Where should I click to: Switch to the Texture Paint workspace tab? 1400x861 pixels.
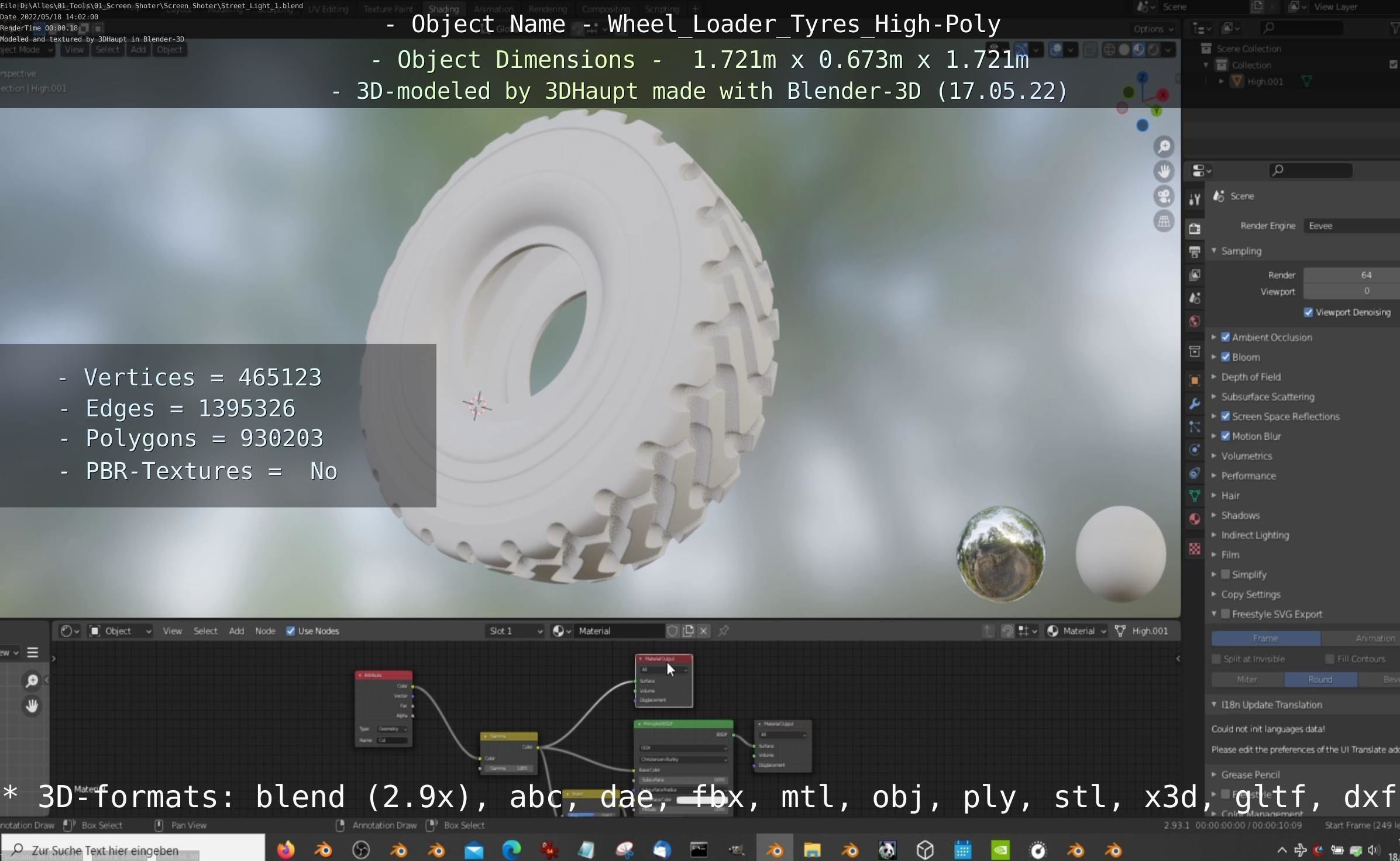(388, 9)
